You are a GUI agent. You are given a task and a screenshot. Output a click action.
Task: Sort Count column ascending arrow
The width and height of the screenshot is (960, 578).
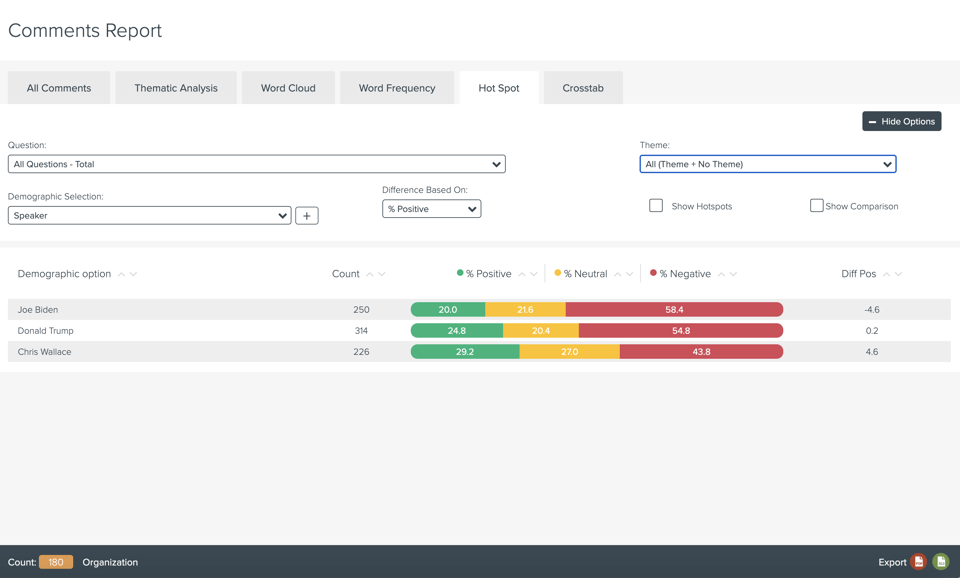click(370, 274)
